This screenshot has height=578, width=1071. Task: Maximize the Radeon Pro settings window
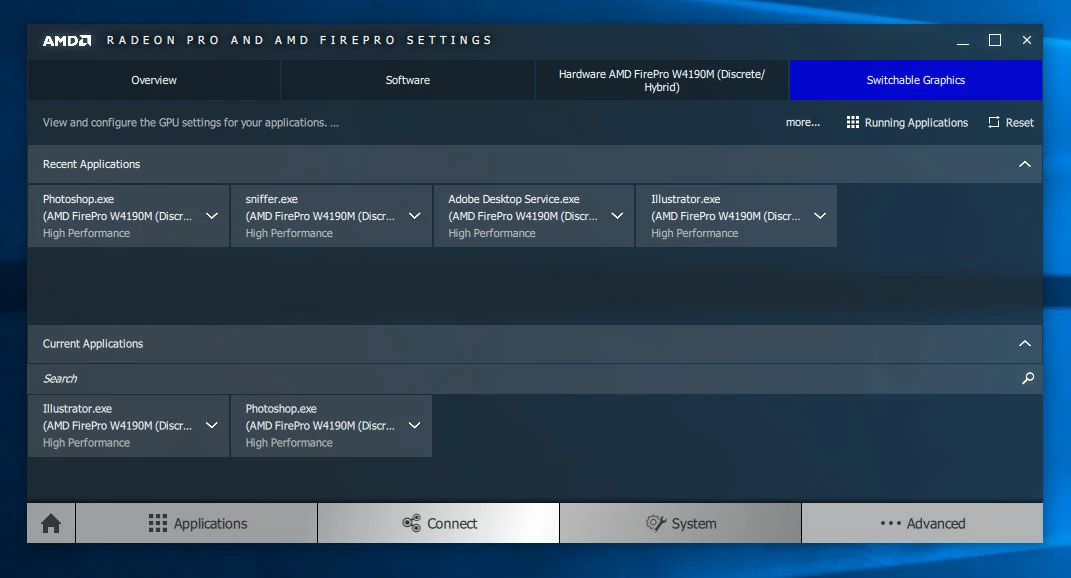[x=995, y=40]
